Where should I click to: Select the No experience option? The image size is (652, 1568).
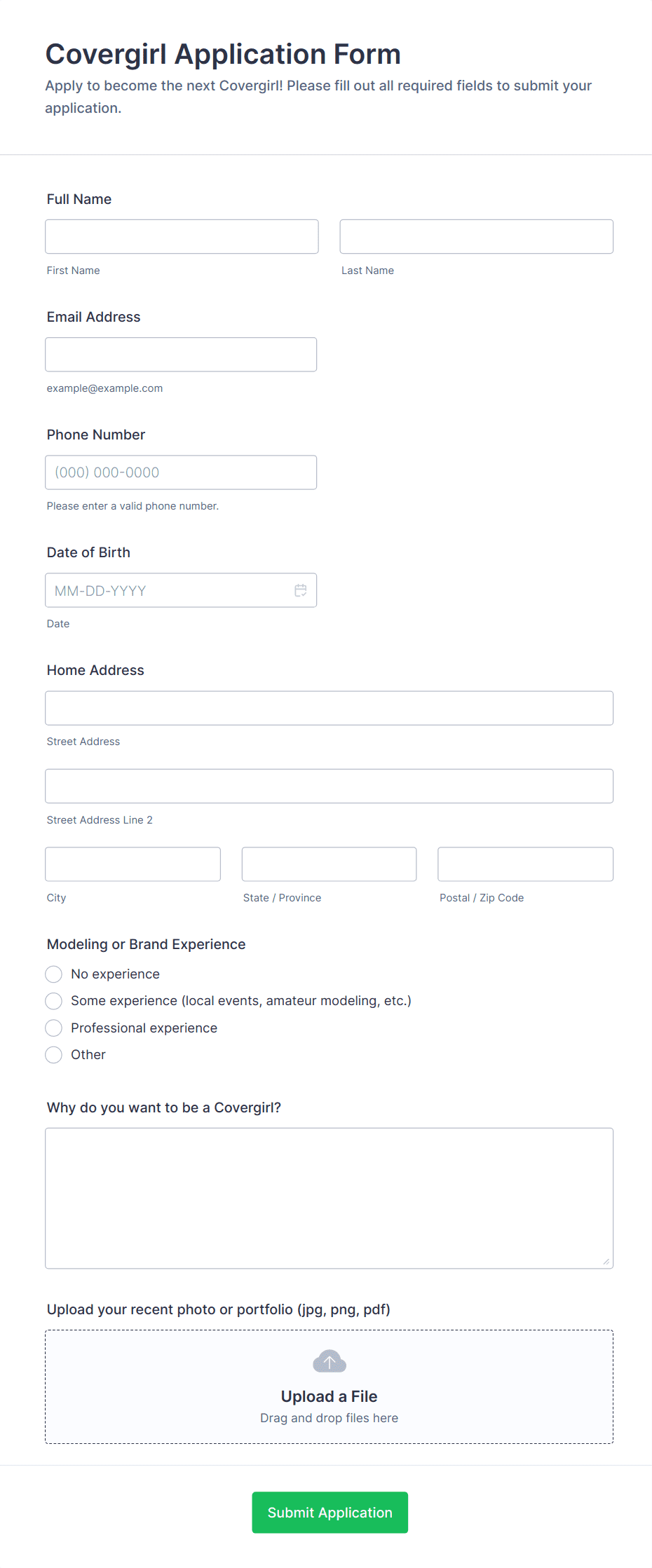(54, 974)
